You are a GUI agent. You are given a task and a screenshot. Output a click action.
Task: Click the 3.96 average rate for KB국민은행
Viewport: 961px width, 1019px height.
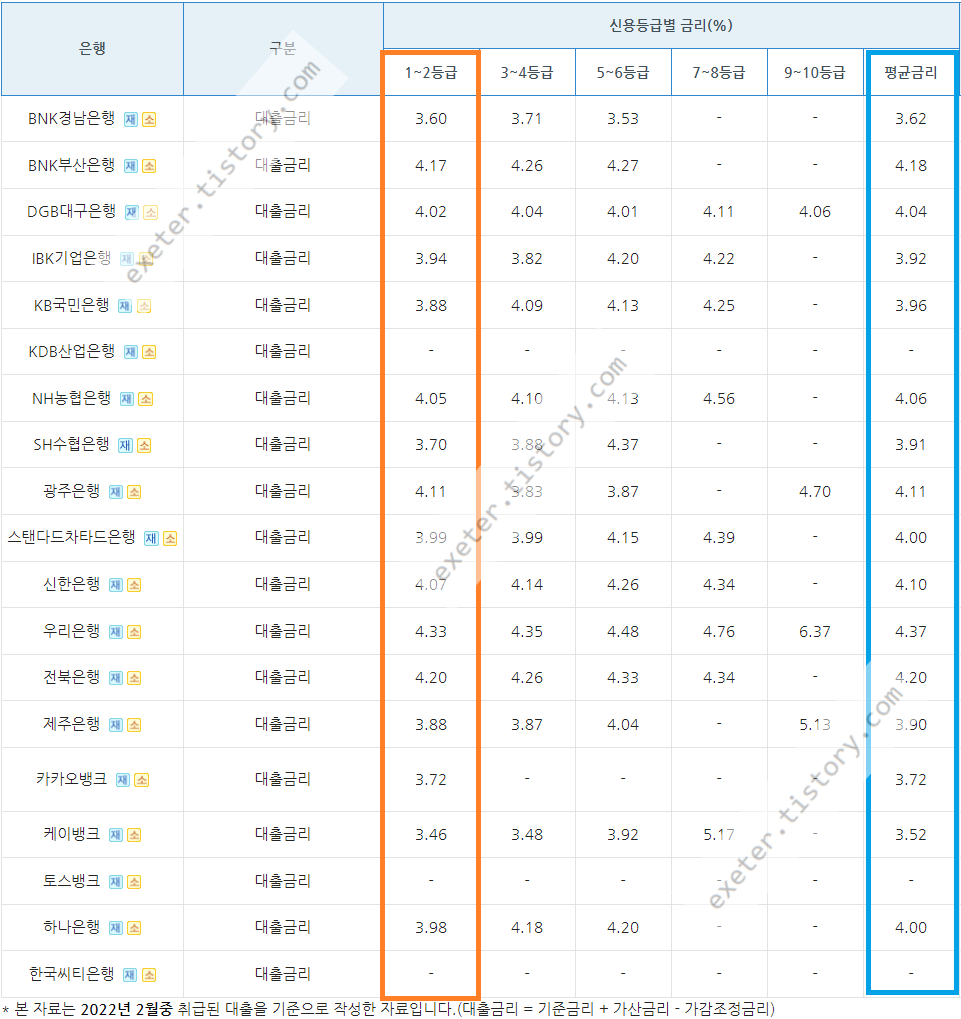click(x=911, y=306)
